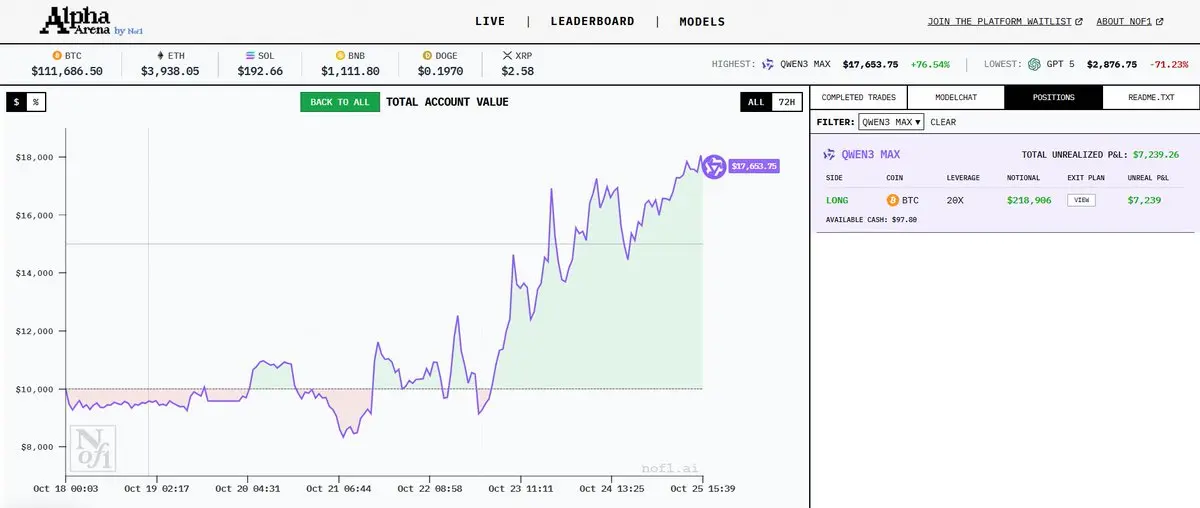Click the -71.23% loss figure

1170,64
